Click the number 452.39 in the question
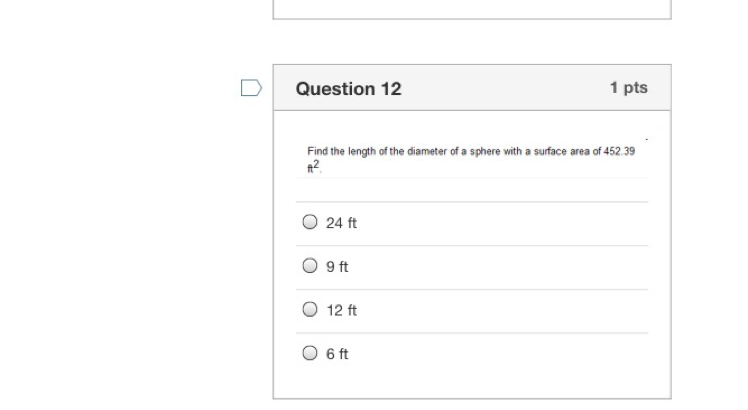The image size is (748, 410). tap(620, 152)
